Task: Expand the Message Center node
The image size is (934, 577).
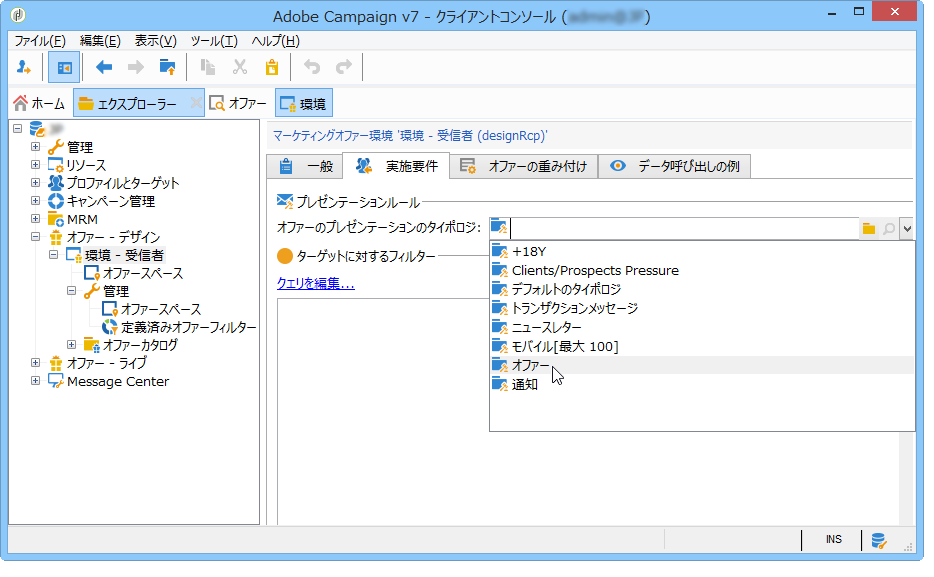Action: 35,380
